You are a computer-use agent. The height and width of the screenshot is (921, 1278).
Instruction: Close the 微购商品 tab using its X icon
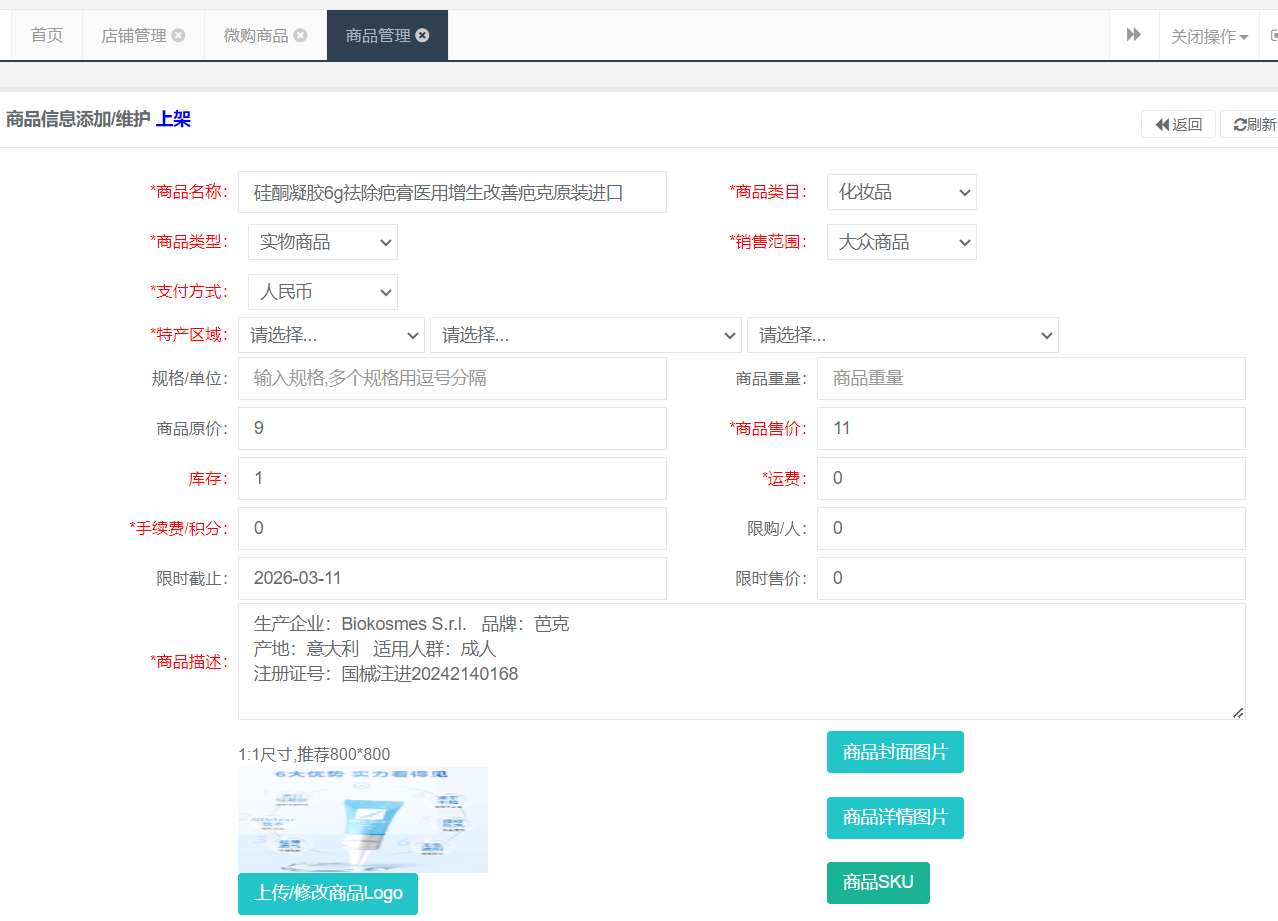click(x=300, y=35)
